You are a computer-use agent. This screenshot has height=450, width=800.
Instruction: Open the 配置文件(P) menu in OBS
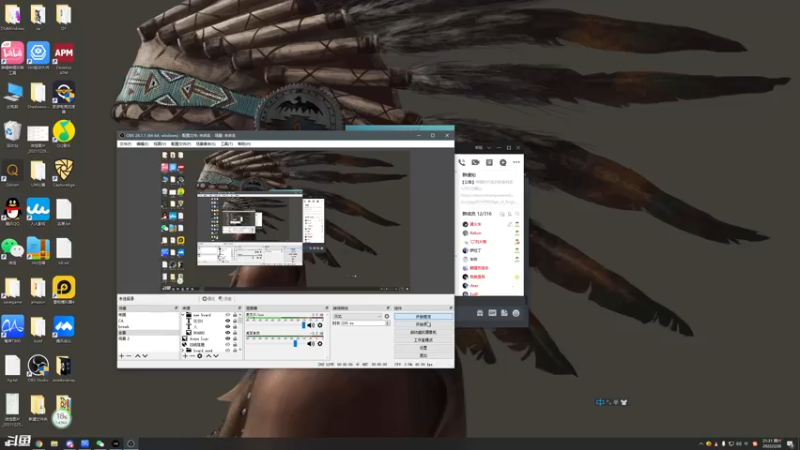click(x=181, y=144)
